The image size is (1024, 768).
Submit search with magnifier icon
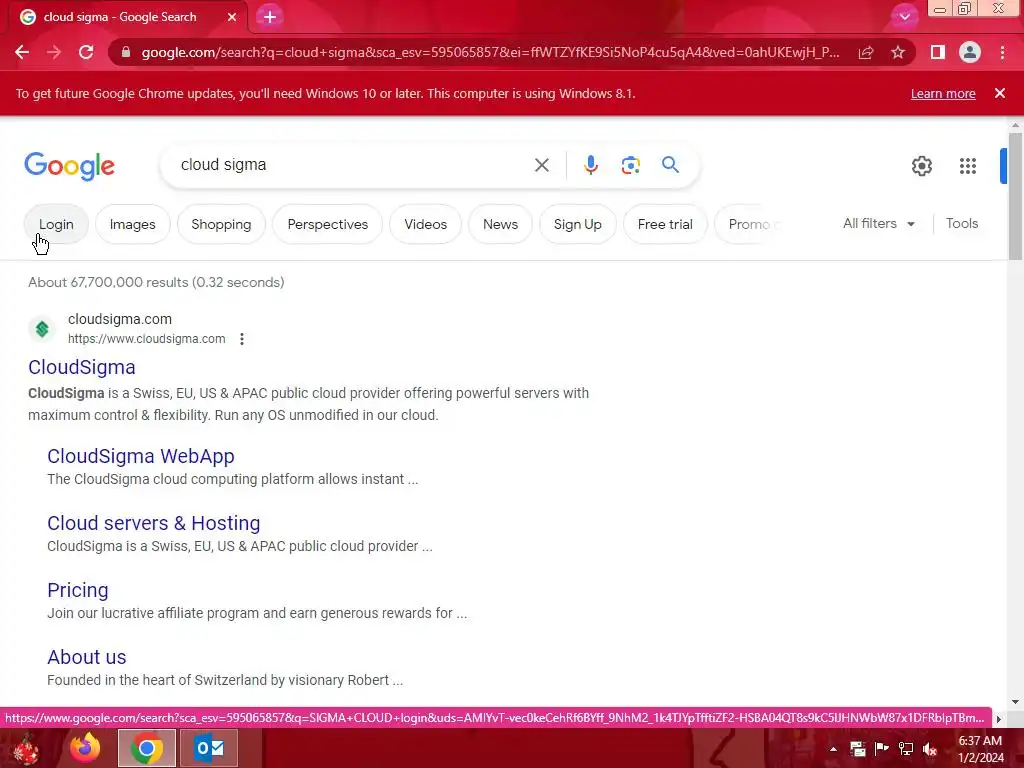(x=670, y=165)
